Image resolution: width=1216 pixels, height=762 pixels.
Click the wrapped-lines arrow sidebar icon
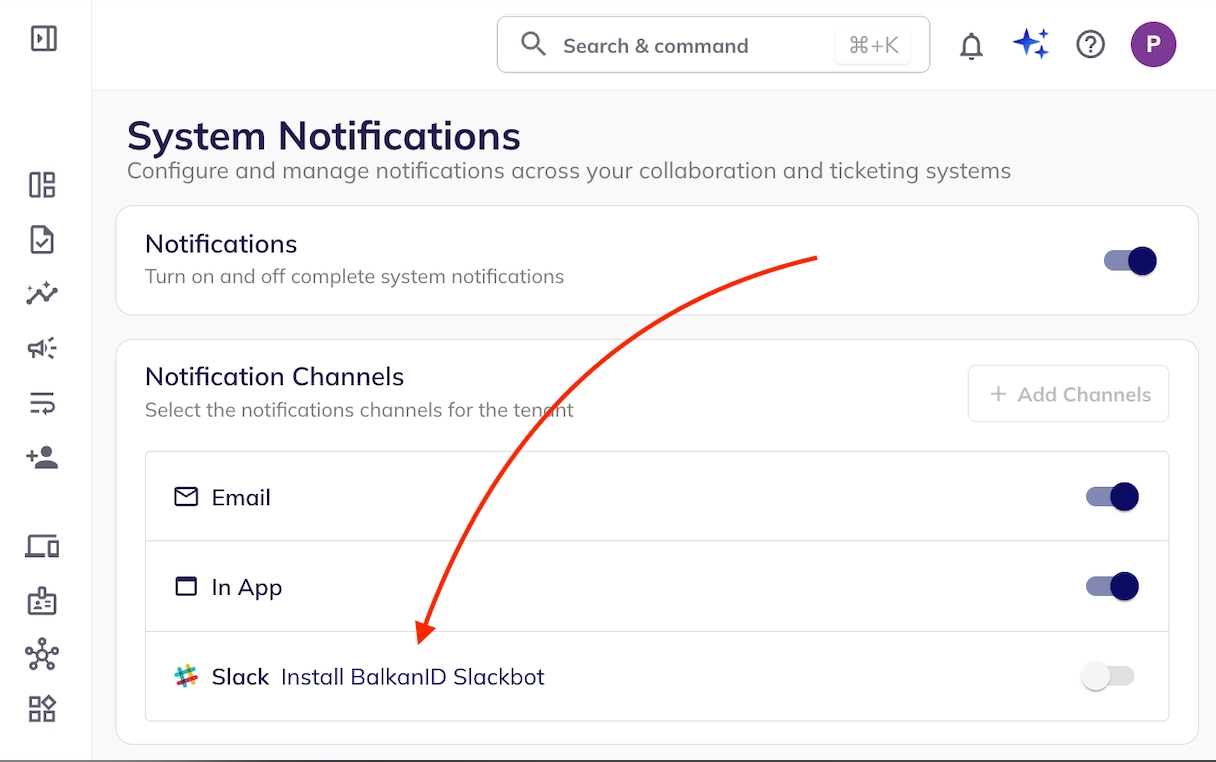pyautogui.click(x=42, y=403)
